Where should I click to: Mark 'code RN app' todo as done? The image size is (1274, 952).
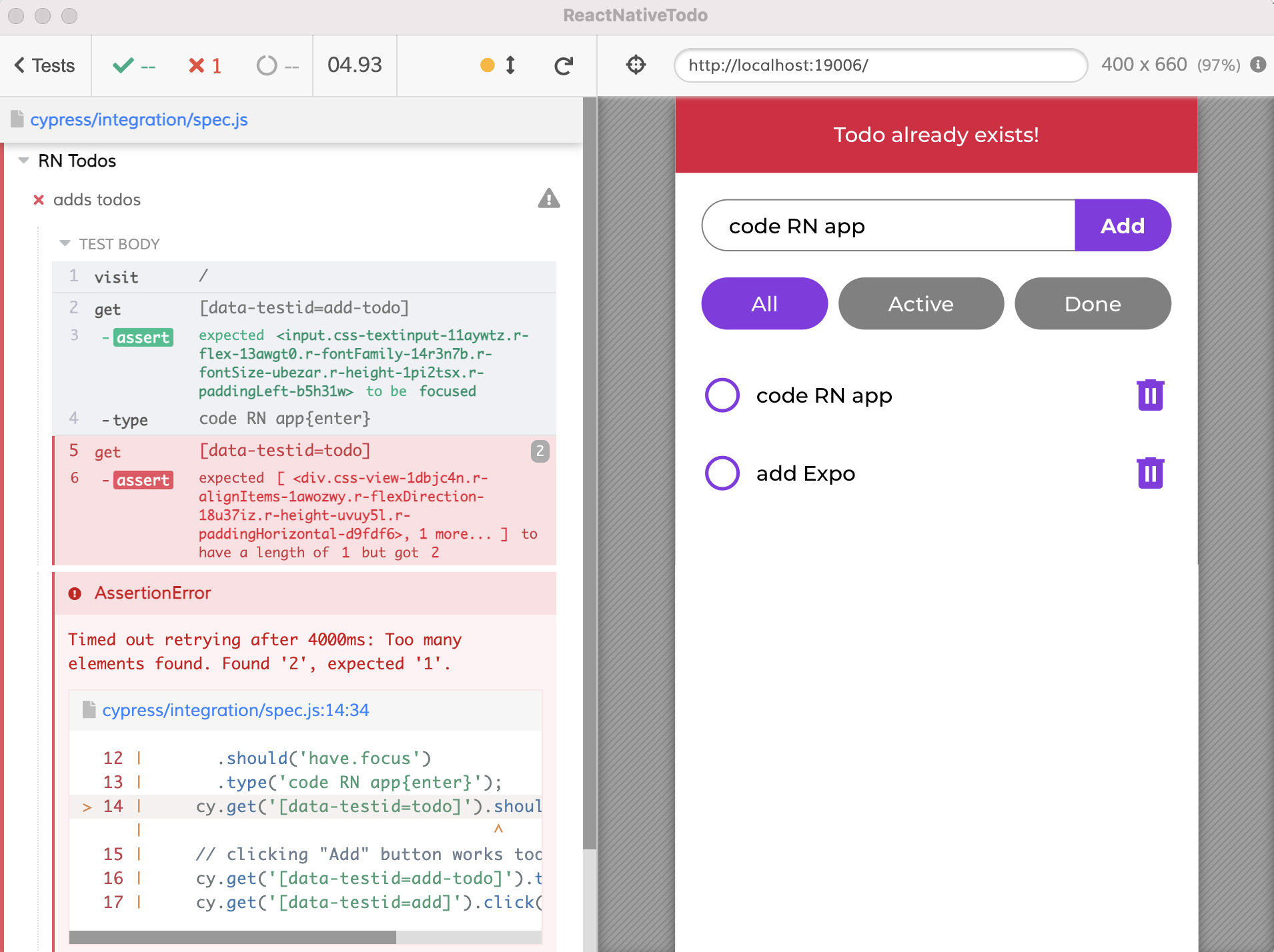click(x=722, y=395)
